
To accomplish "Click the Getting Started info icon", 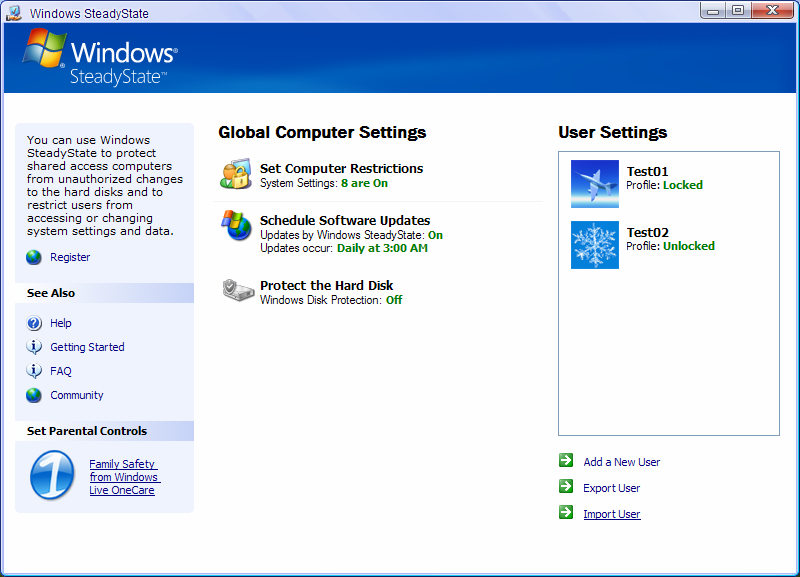I will coord(33,347).
